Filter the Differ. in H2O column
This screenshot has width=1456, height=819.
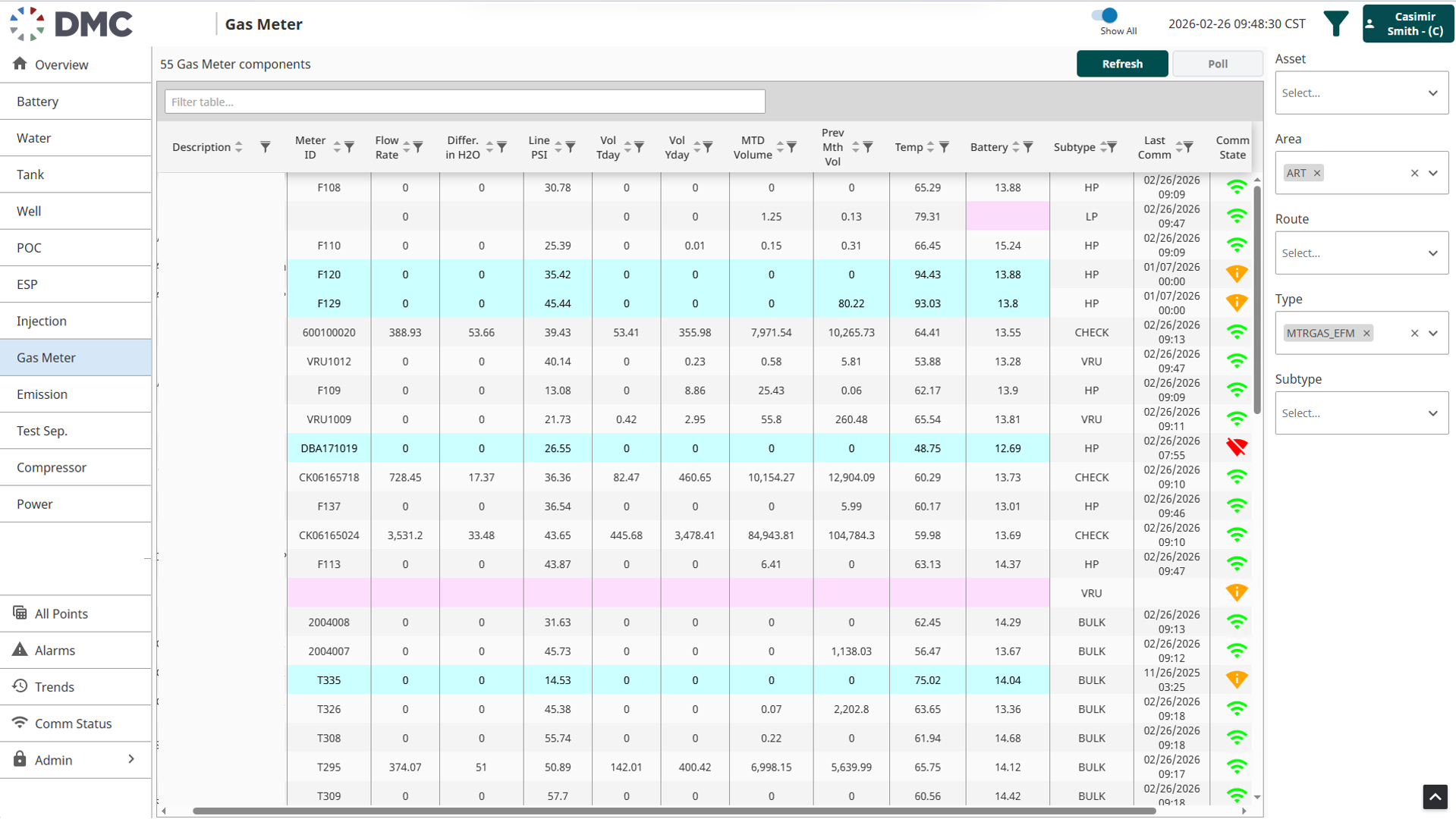(502, 147)
